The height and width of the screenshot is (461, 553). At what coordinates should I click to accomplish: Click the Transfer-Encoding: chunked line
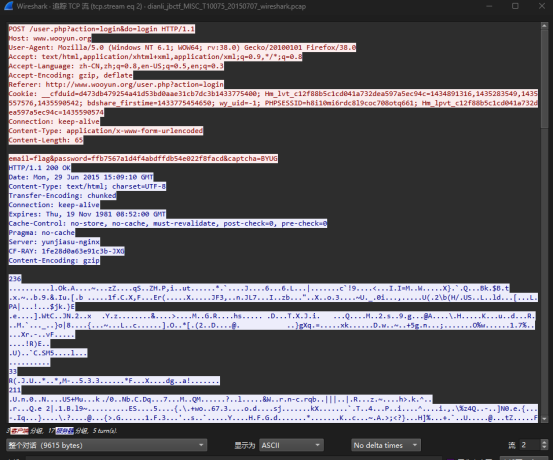pyautogui.click(x=62, y=195)
